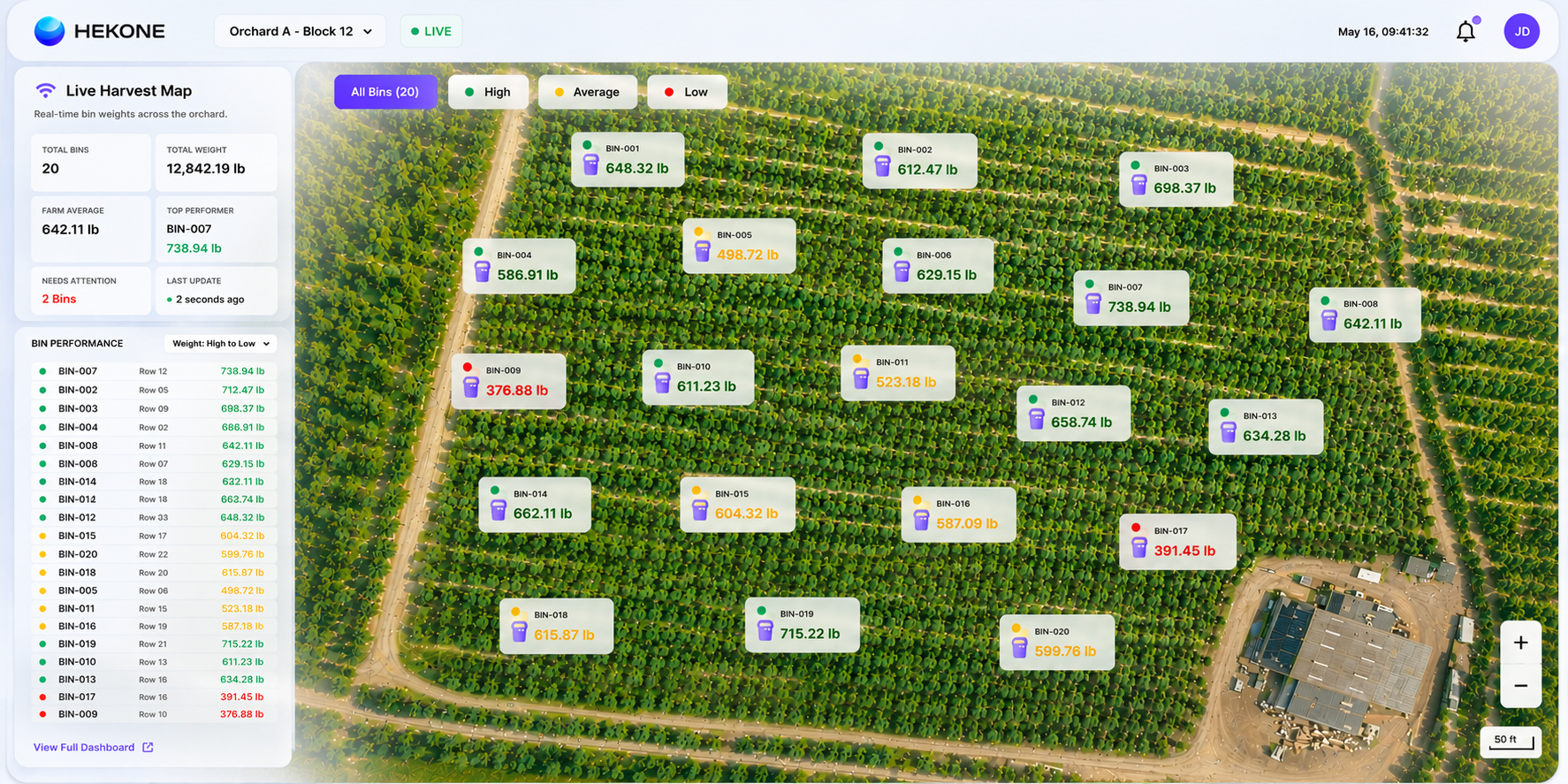Image resolution: width=1568 pixels, height=784 pixels.
Task: Select the BIN-009 Row 10 list entry
Action: tap(154, 714)
